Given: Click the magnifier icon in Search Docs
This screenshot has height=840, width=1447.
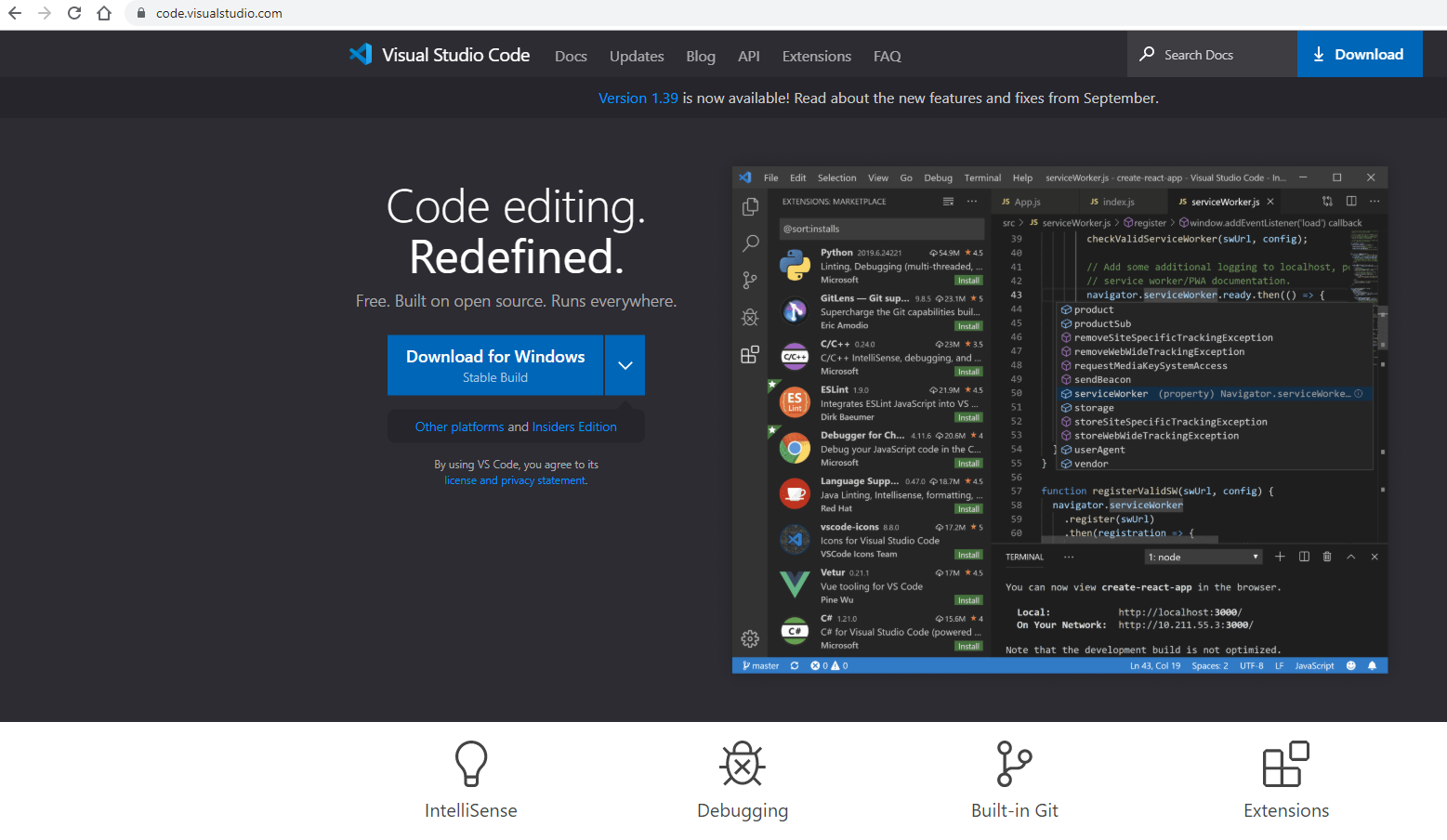Looking at the screenshot, I should click(1148, 54).
